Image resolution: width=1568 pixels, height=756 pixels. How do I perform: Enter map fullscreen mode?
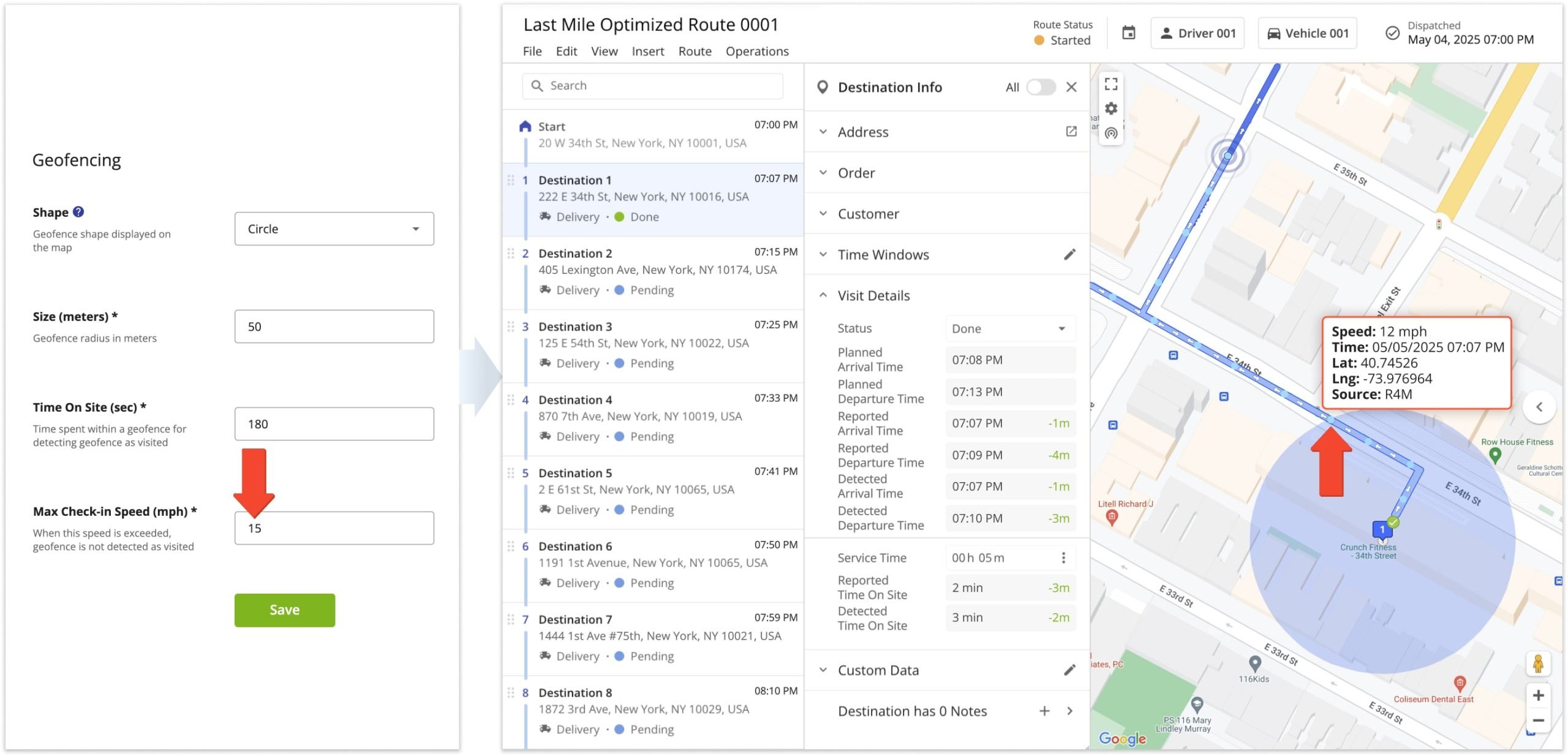[1111, 84]
